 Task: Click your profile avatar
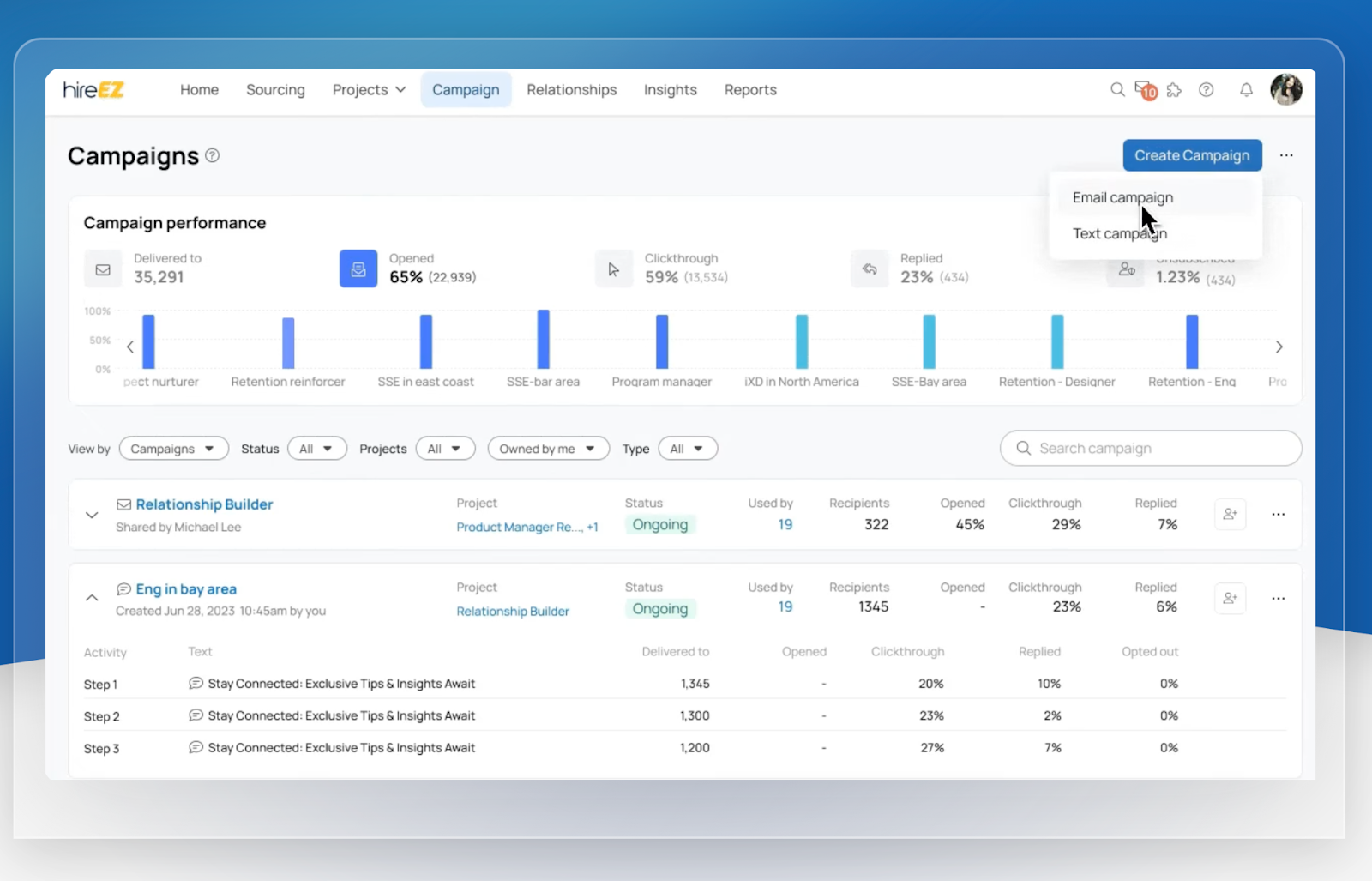pyautogui.click(x=1285, y=89)
